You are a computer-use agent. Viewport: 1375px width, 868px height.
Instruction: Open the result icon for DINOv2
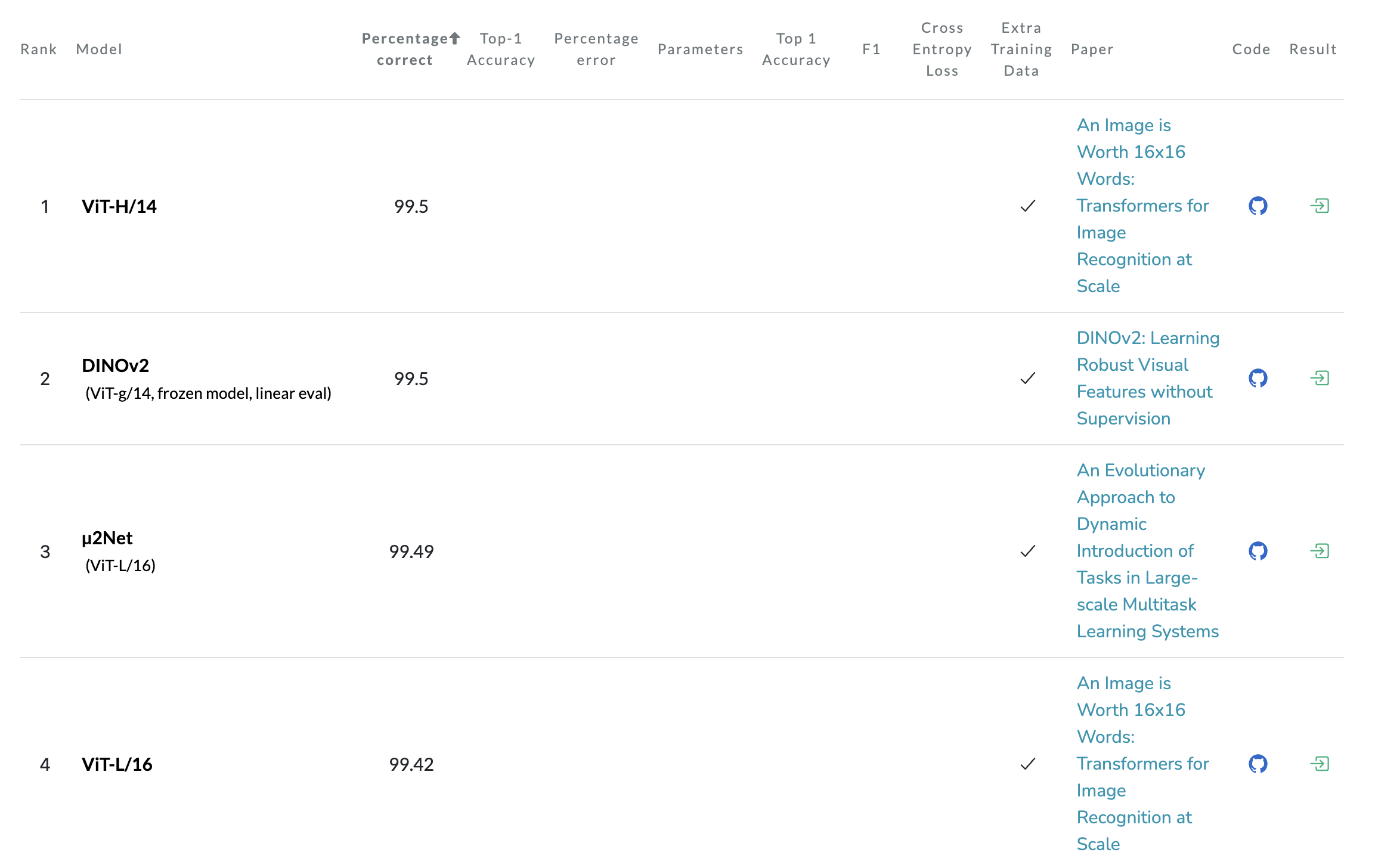1320,379
